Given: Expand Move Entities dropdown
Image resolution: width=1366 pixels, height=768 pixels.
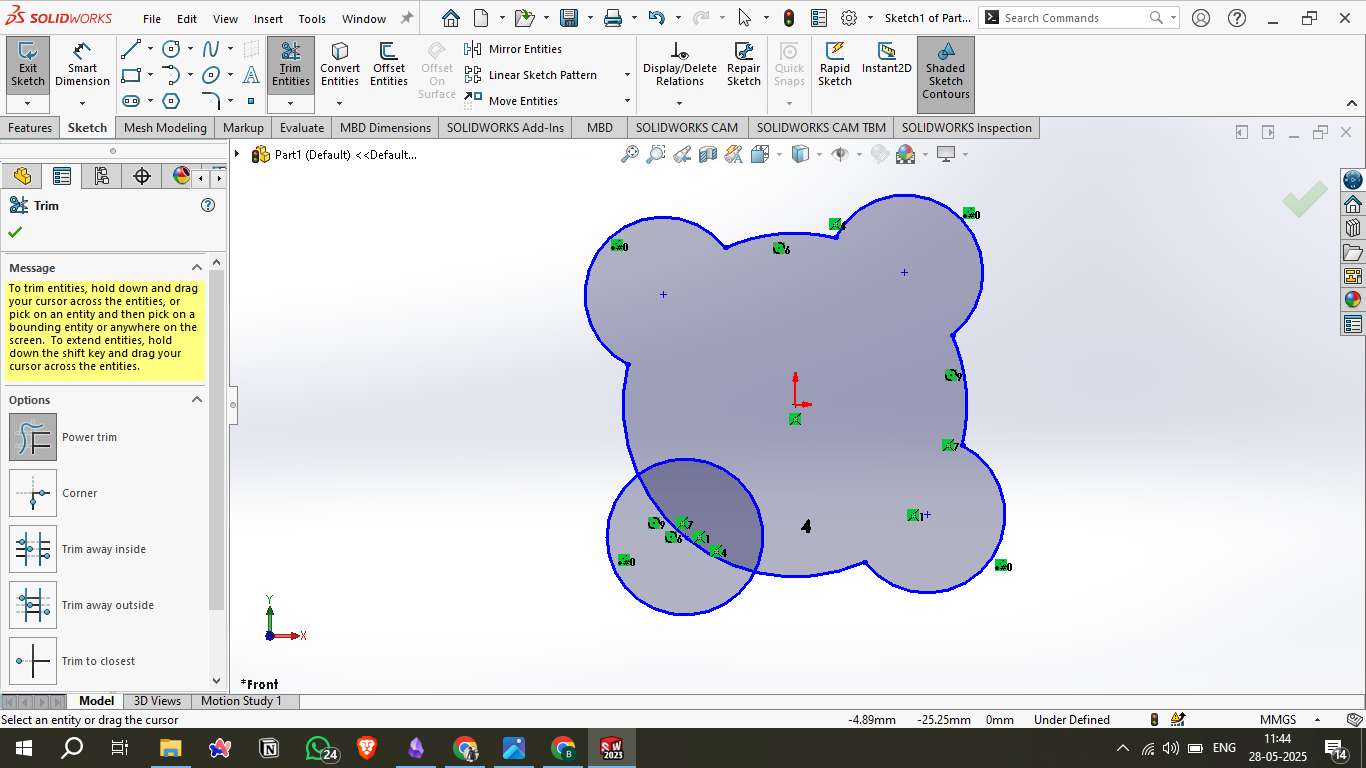Looking at the screenshot, I should click(x=627, y=101).
